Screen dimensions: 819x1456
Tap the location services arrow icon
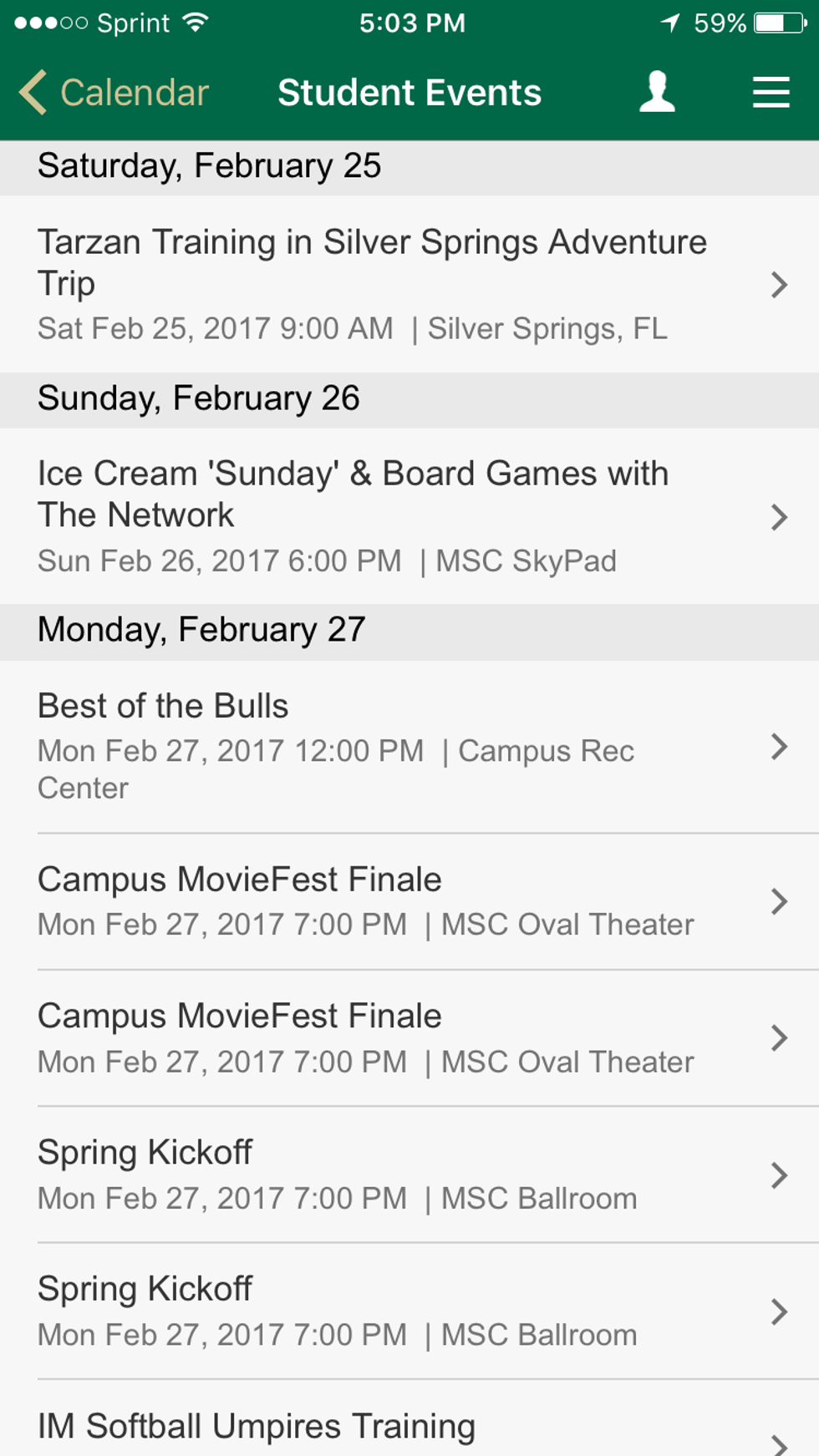670,23
